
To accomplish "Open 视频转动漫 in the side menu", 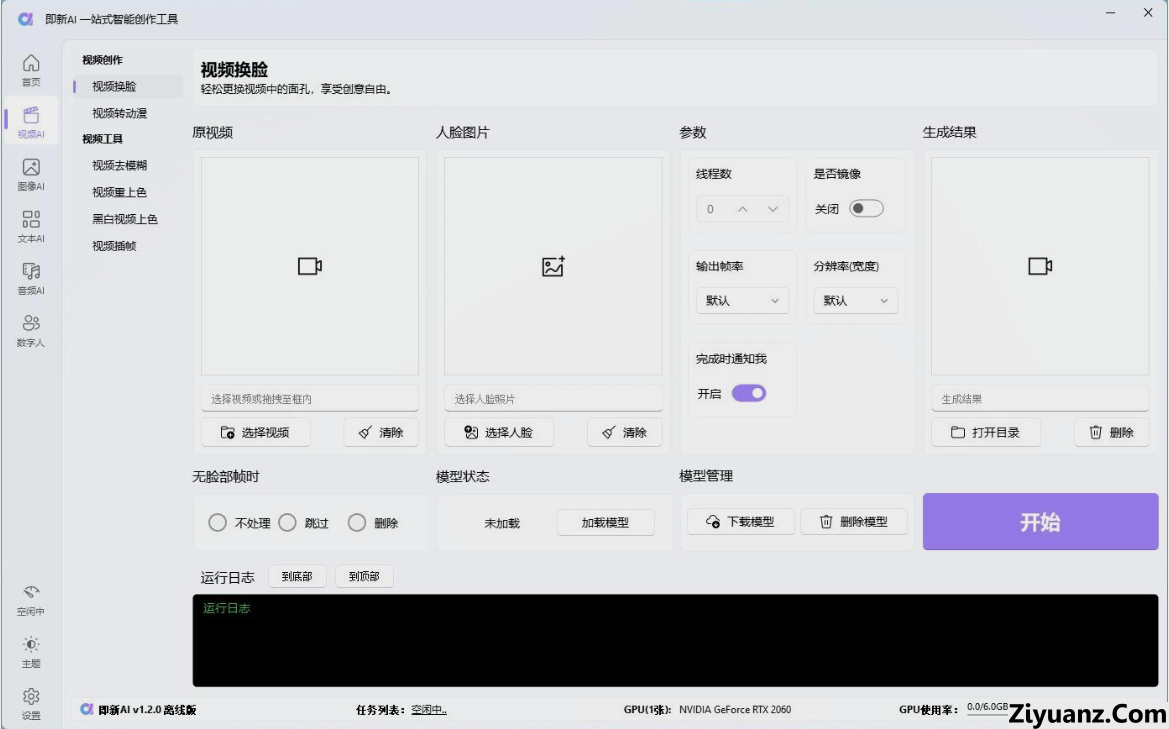I will coord(120,113).
